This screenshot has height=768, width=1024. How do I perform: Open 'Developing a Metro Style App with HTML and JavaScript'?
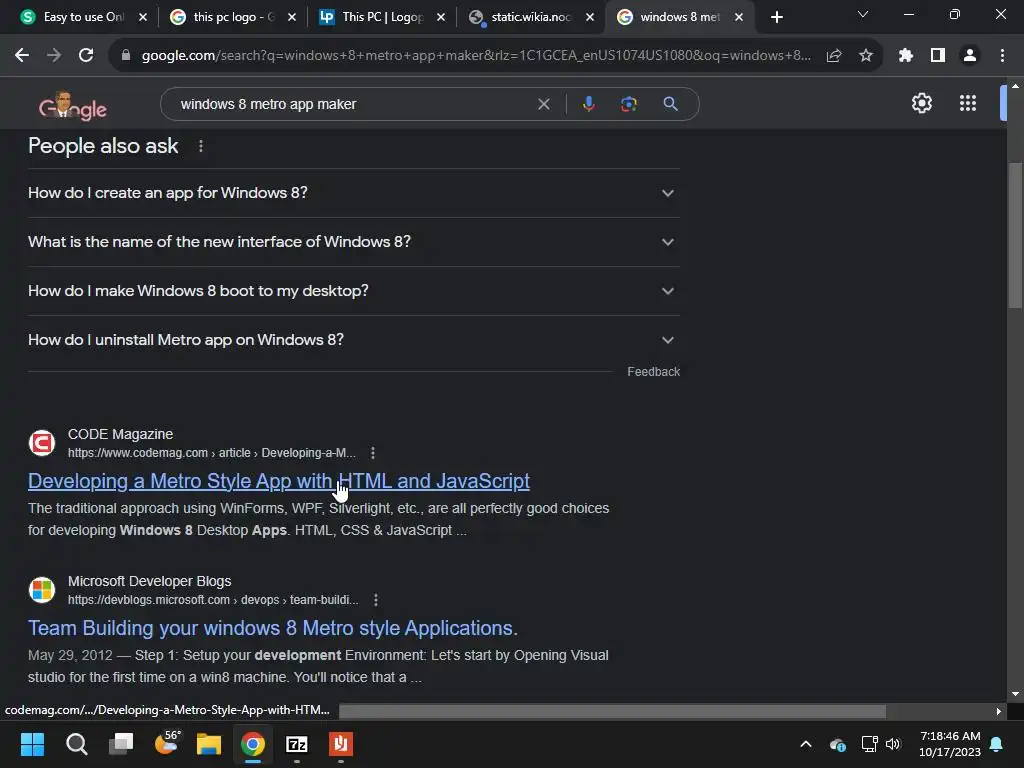point(279,481)
